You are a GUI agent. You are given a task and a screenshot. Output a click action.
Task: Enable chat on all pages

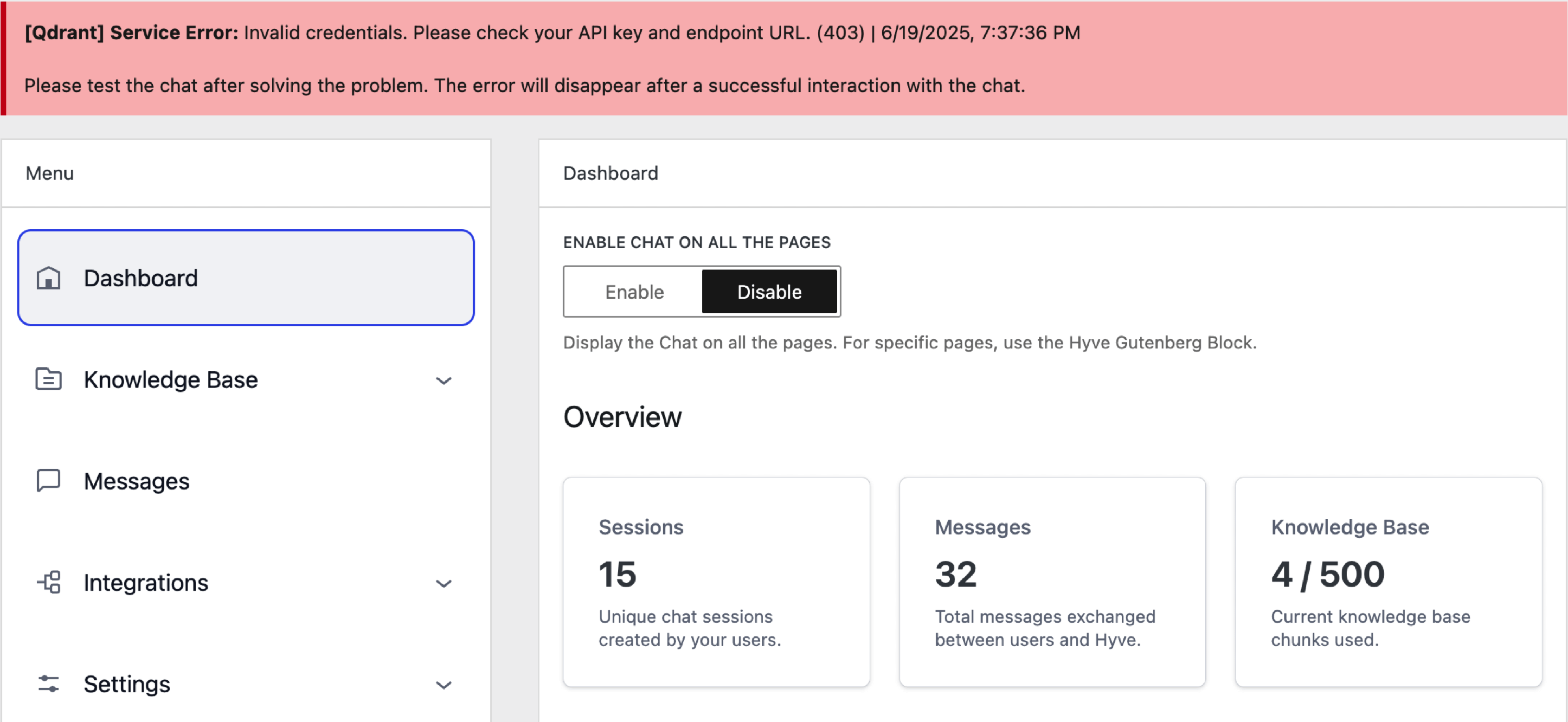(x=633, y=292)
